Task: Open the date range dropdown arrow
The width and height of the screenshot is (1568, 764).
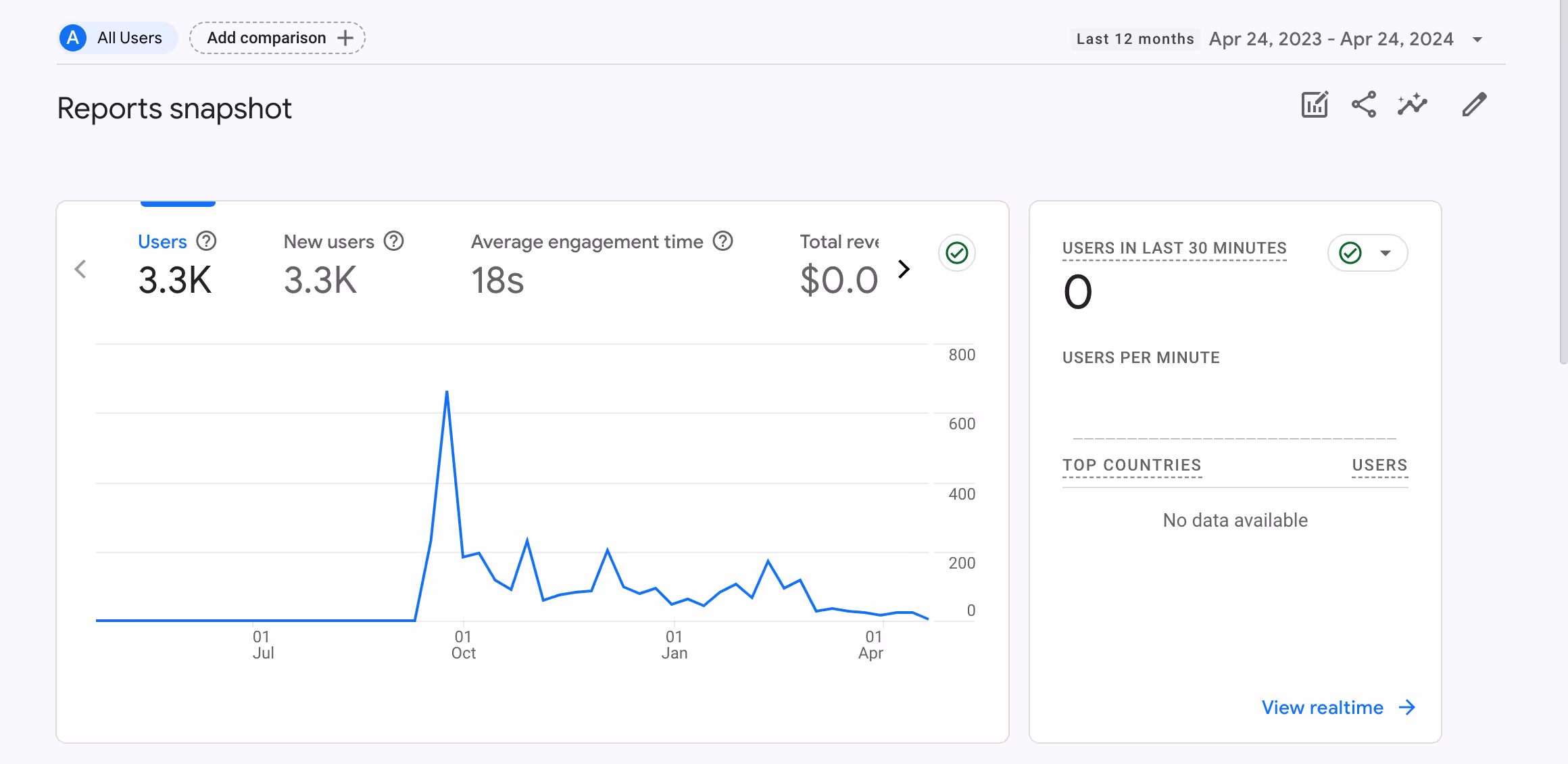Action: pyautogui.click(x=1477, y=40)
